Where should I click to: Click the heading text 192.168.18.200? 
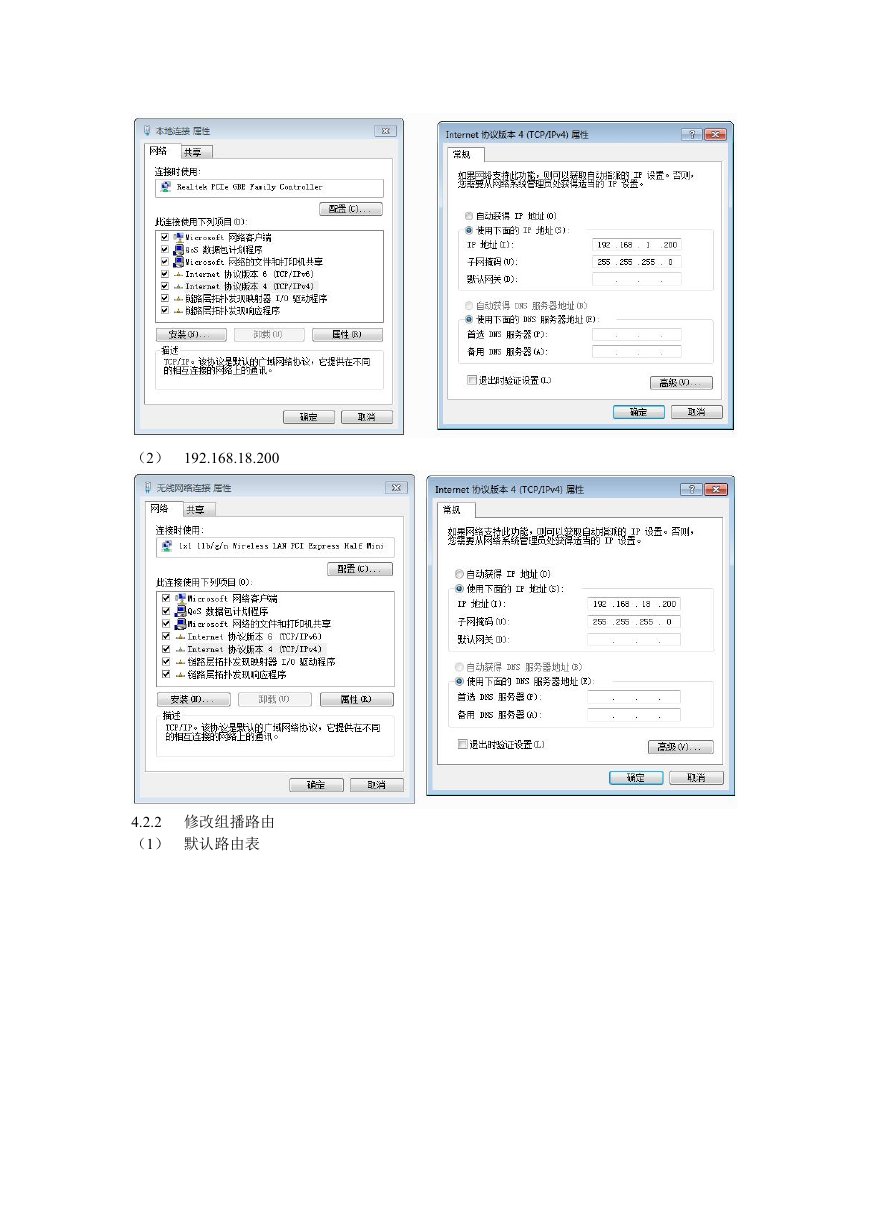(x=231, y=458)
